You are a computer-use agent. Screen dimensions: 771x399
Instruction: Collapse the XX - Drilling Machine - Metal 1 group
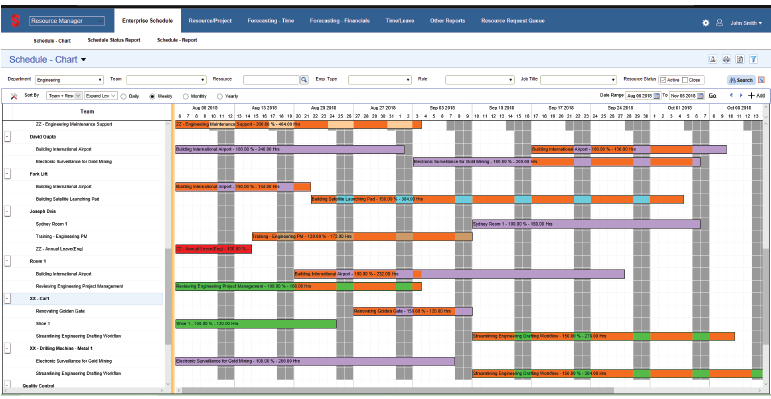pos(7,348)
